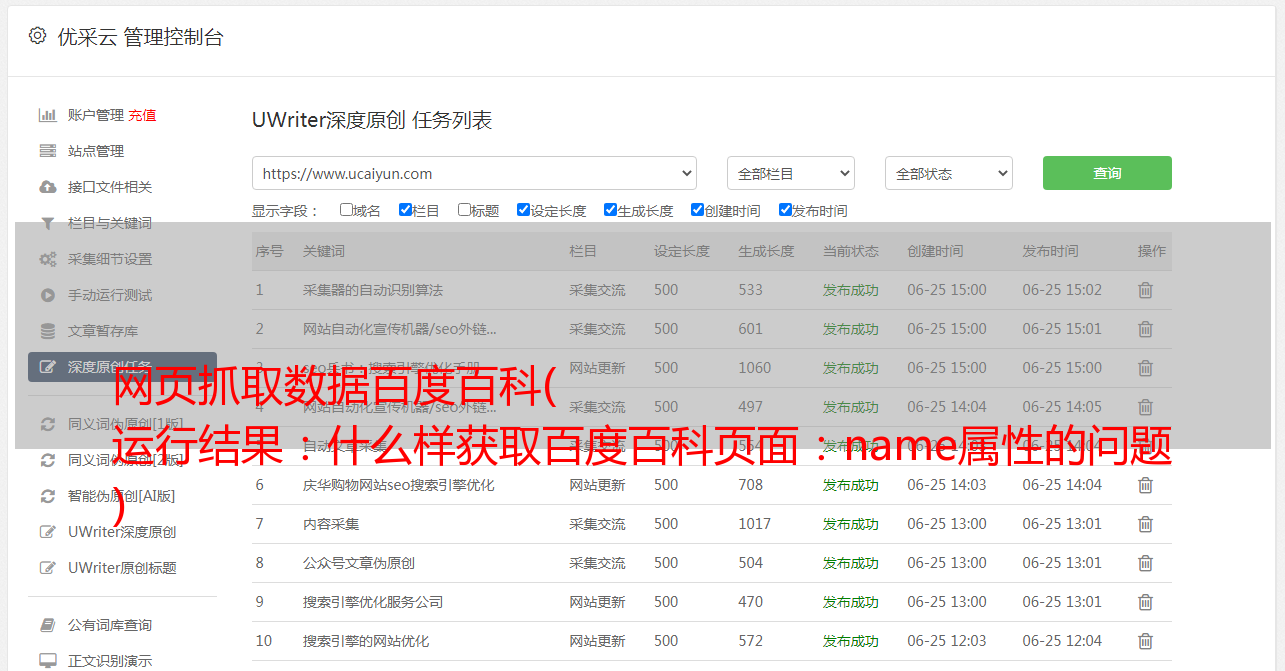Viewport: 1285px width, 671px height.
Task: Enable the 域名 field checkbox
Action: 346,210
